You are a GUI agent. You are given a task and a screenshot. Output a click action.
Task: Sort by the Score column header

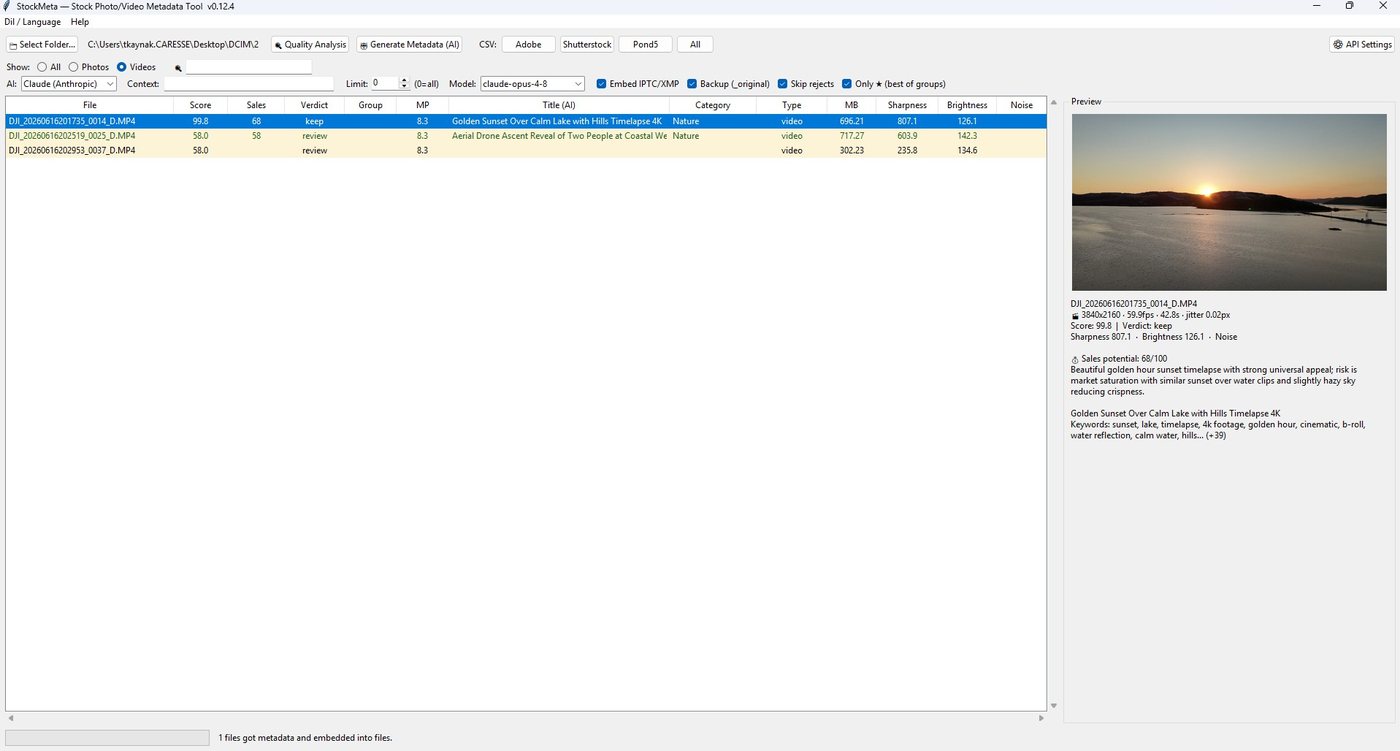[201, 105]
